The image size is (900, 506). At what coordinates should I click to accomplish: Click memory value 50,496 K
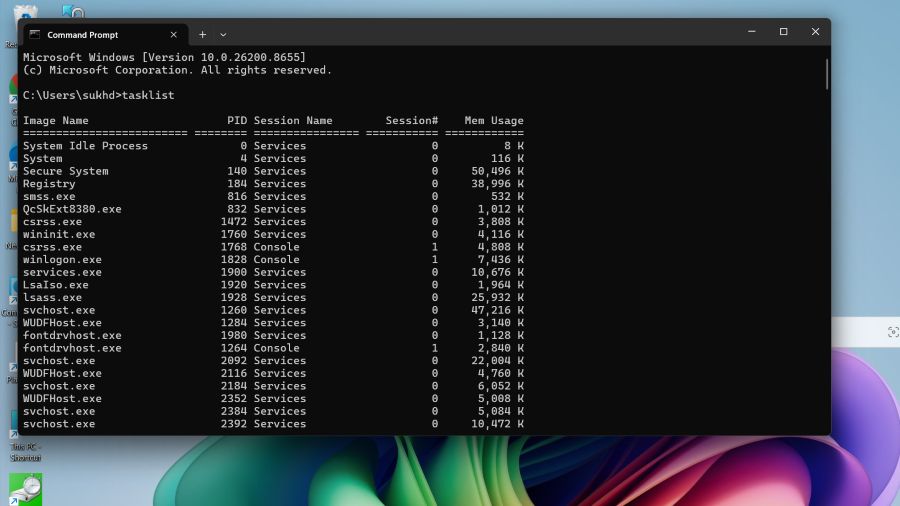click(497, 171)
